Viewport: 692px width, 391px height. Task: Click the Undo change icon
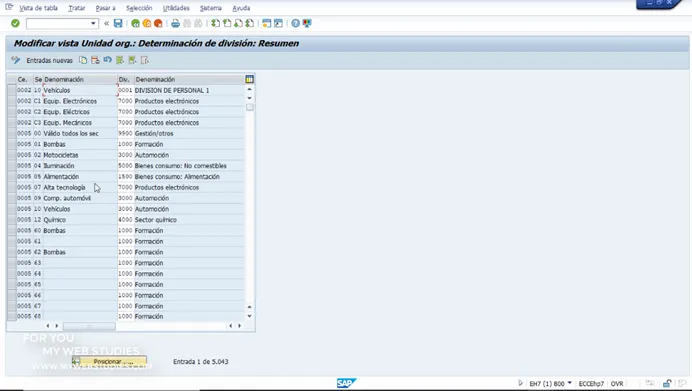coord(107,60)
